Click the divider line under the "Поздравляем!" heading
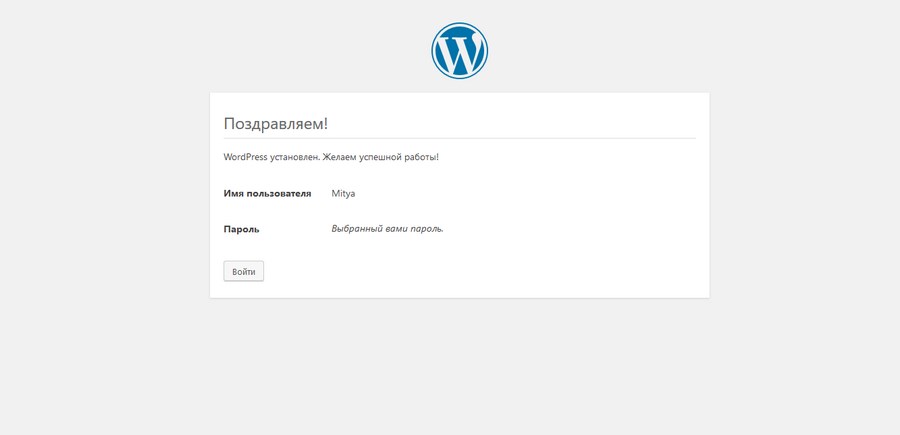Image resolution: width=900 pixels, height=435 pixels. click(459, 138)
